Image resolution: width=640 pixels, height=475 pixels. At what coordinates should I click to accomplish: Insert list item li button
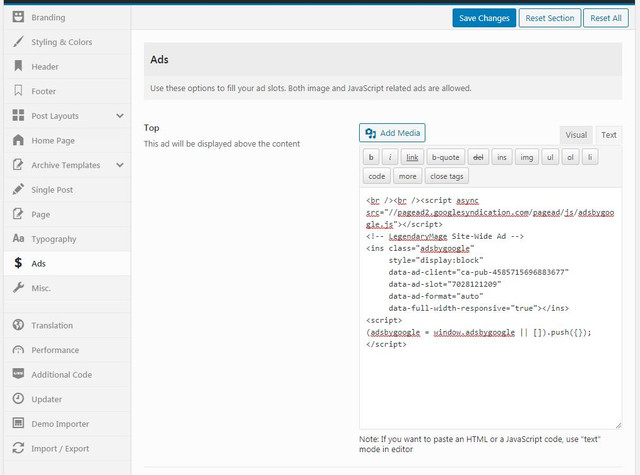click(x=590, y=157)
